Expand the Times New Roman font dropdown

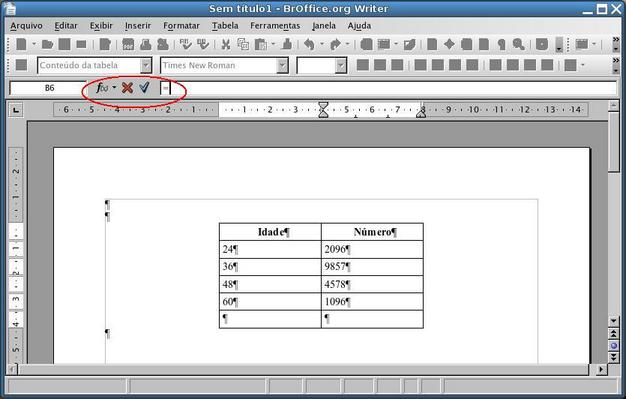click(282, 65)
